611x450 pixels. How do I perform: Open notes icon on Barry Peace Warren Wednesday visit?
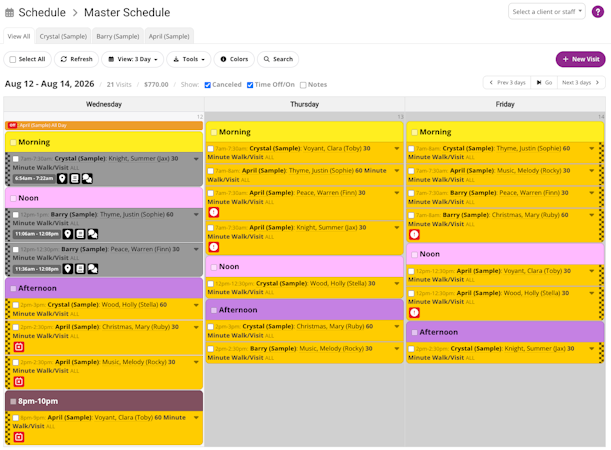pos(80,268)
